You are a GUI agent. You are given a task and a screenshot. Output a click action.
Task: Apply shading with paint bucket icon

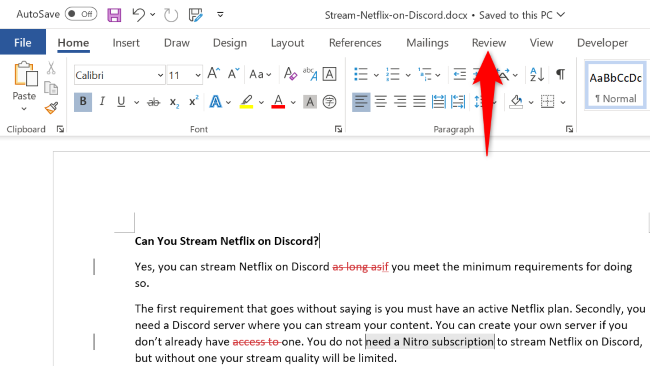516,102
